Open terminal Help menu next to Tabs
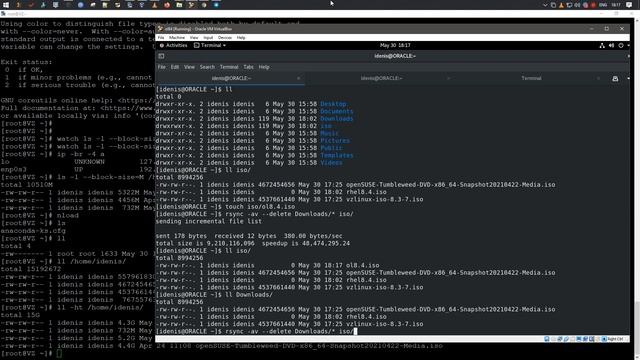The width and height of the screenshot is (640, 360). point(264,67)
